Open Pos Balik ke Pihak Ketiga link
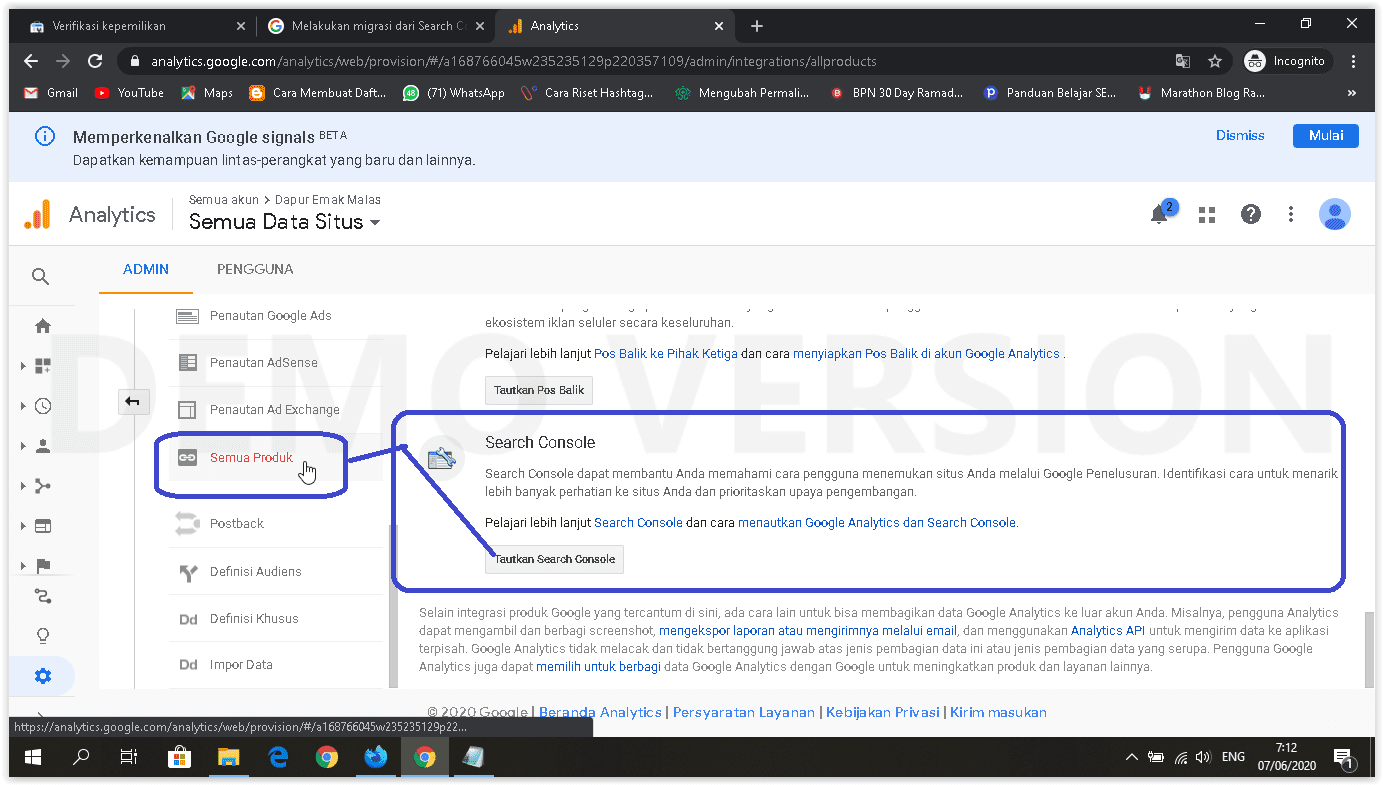 coord(666,353)
